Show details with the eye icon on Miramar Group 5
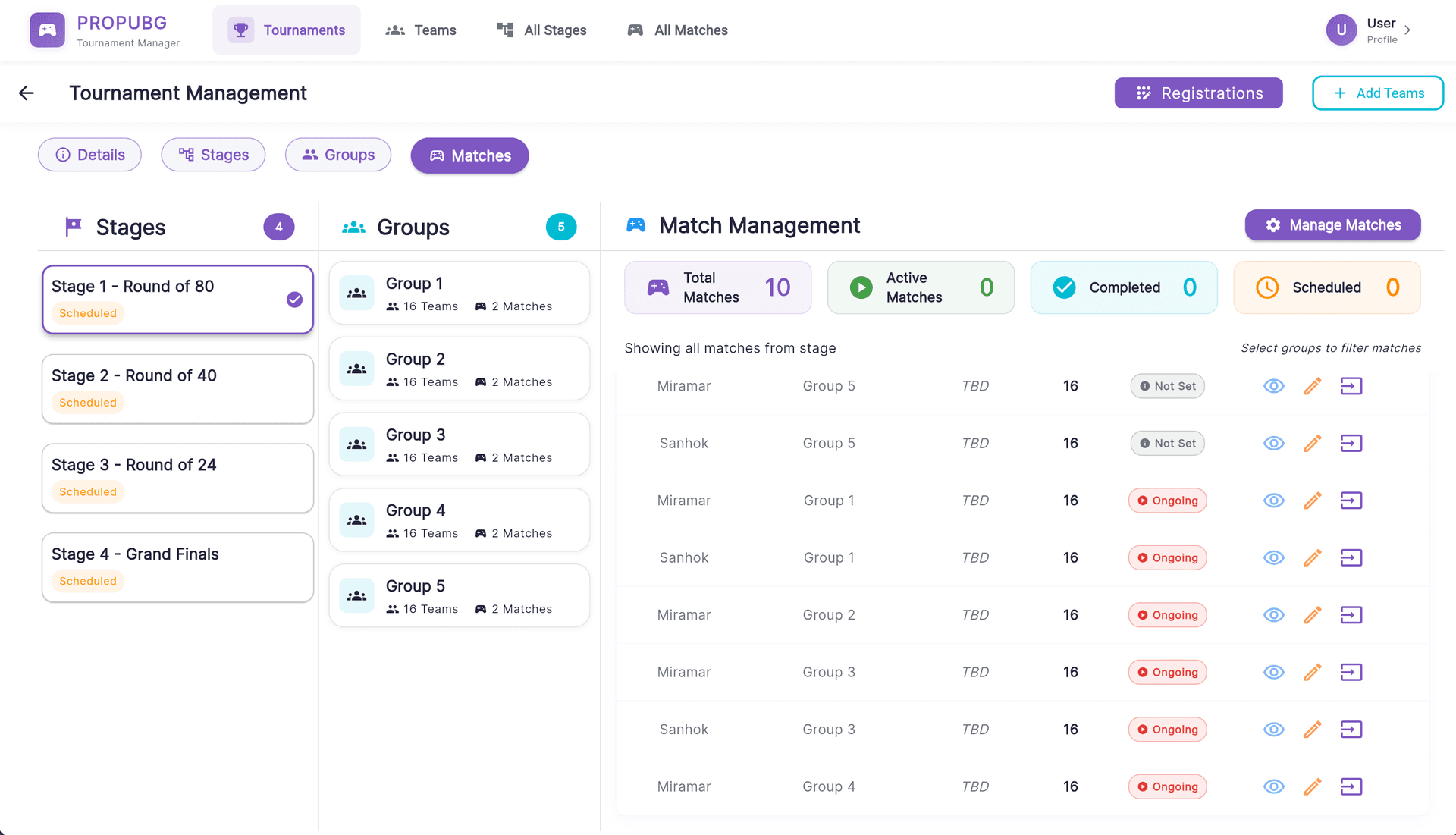This screenshot has height=835, width=1456. tap(1274, 386)
